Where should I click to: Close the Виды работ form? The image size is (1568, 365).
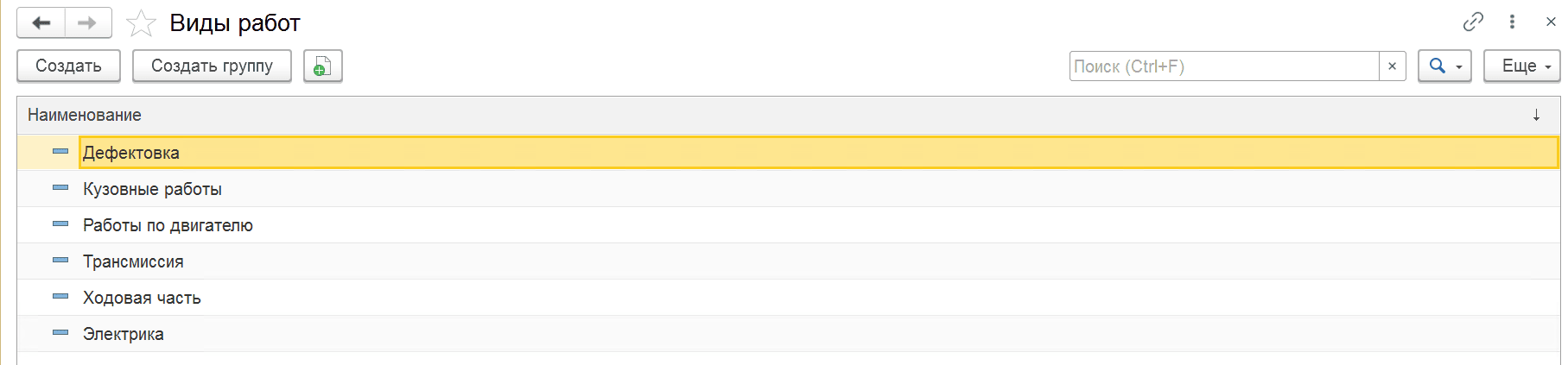pos(1551,22)
